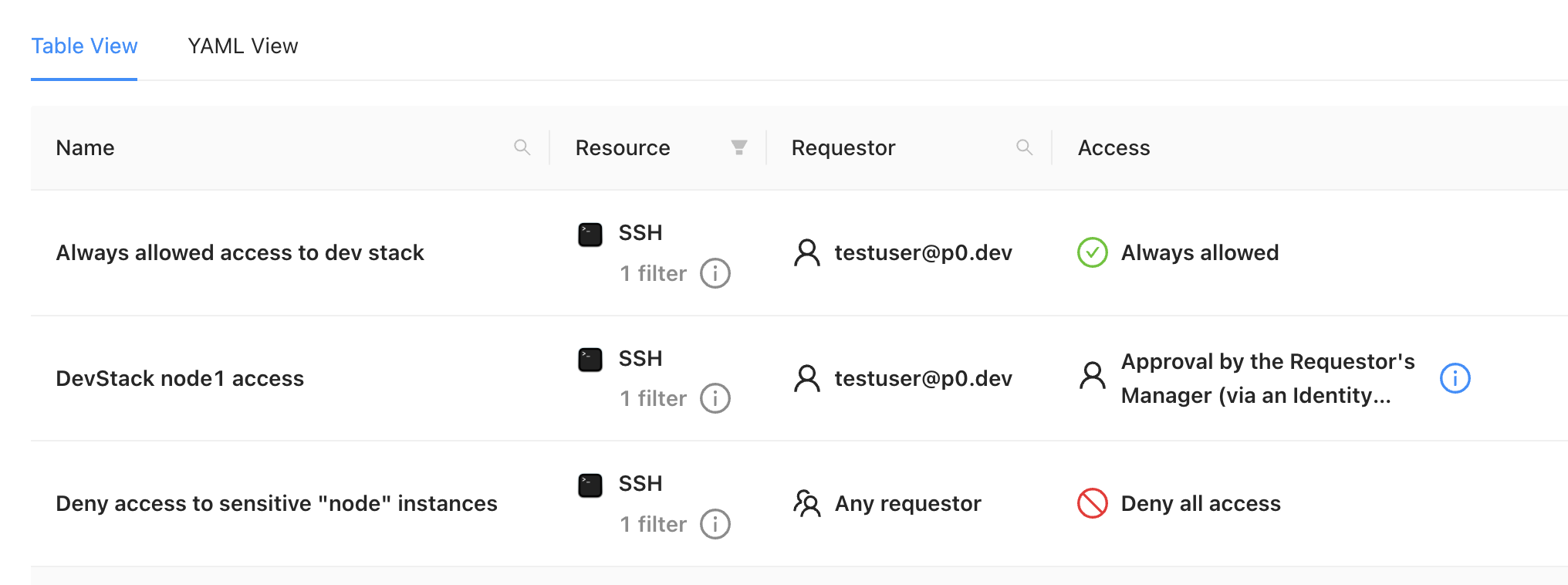Click blue info icon beside Manager approval text
Viewport: 1568px width, 585px height.
click(1455, 378)
